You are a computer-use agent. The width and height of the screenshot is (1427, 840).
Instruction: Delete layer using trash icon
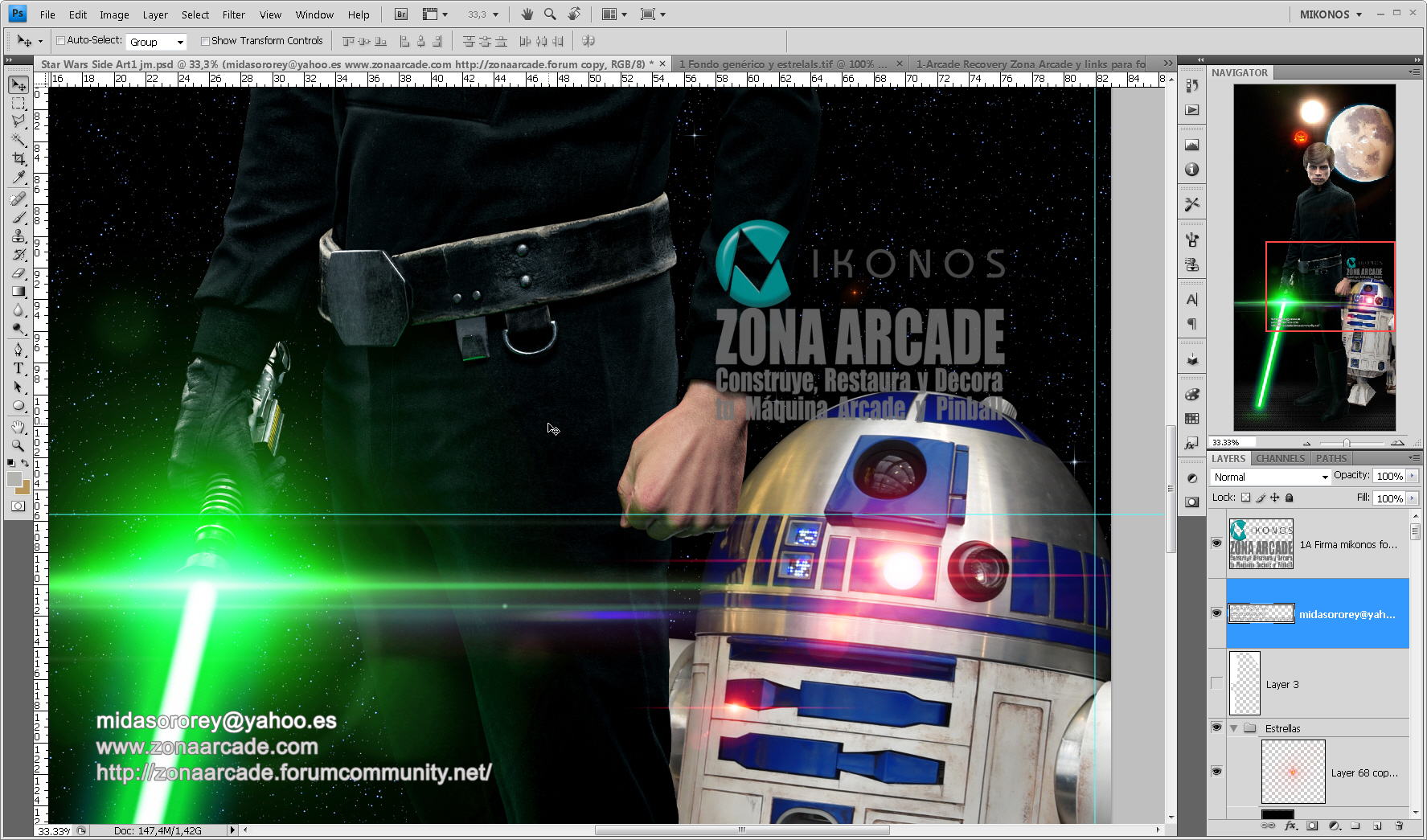(x=1399, y=826)
